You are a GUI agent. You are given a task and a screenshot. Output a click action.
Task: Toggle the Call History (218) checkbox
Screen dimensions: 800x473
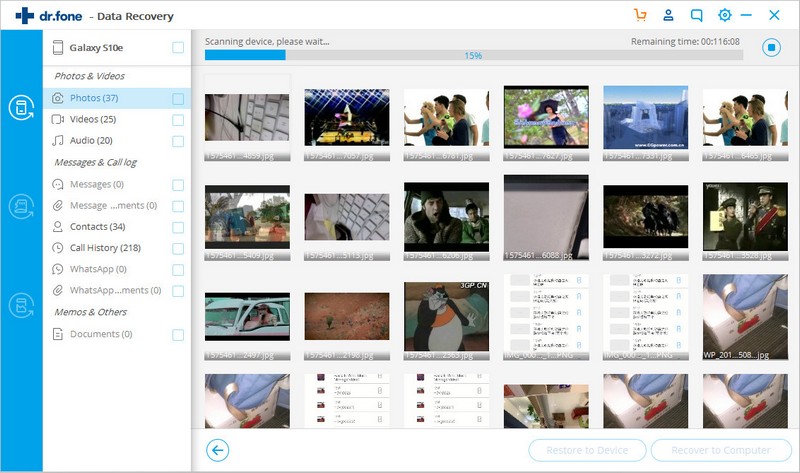[x=178, y=248]
